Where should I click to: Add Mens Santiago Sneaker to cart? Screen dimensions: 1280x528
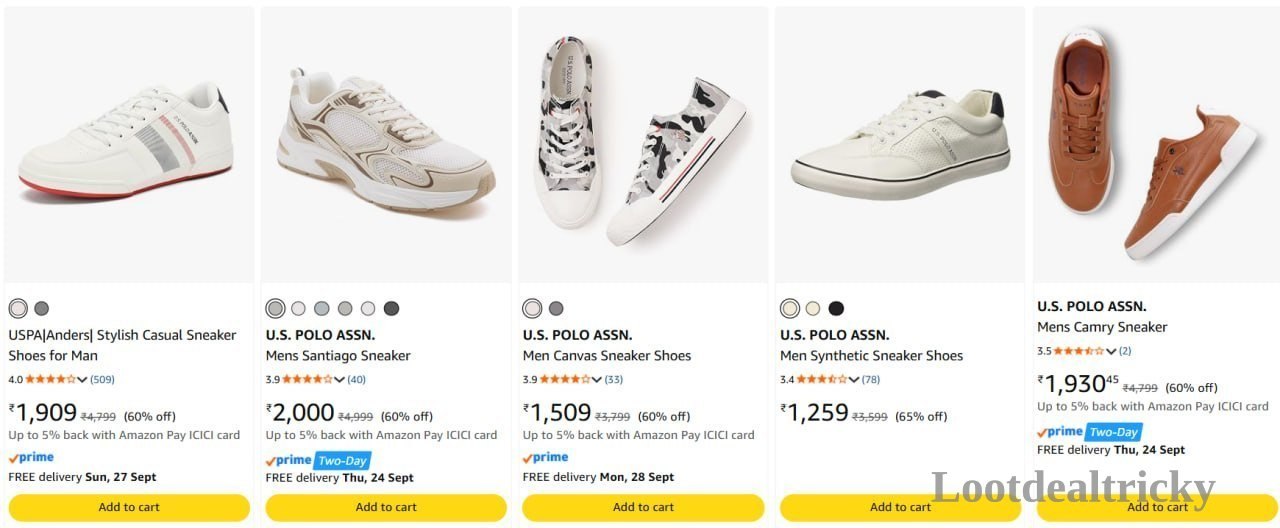(x=386, y=507)
